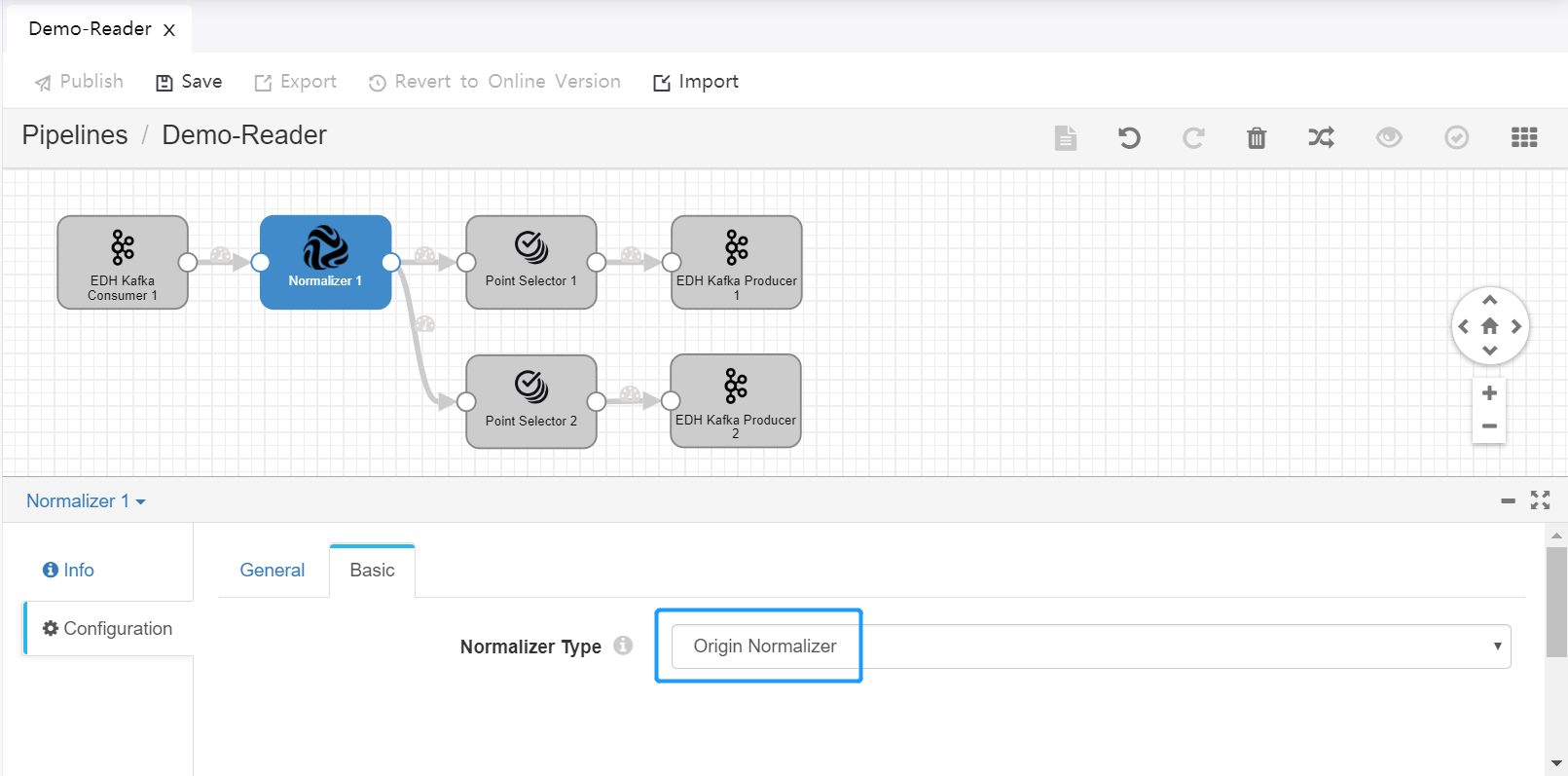Click the redo arrow icon

pos(1193,137)
